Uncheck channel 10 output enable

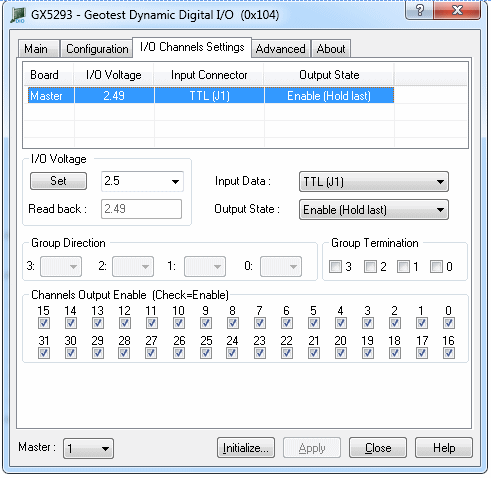coord(179,323)
